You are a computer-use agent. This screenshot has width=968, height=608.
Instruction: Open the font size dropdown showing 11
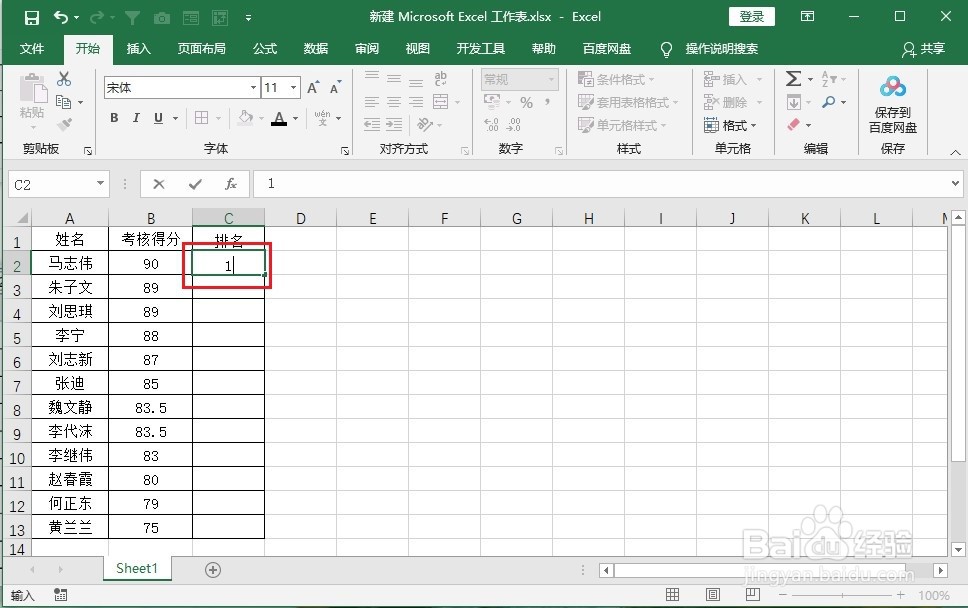click(x=294, y=88)
